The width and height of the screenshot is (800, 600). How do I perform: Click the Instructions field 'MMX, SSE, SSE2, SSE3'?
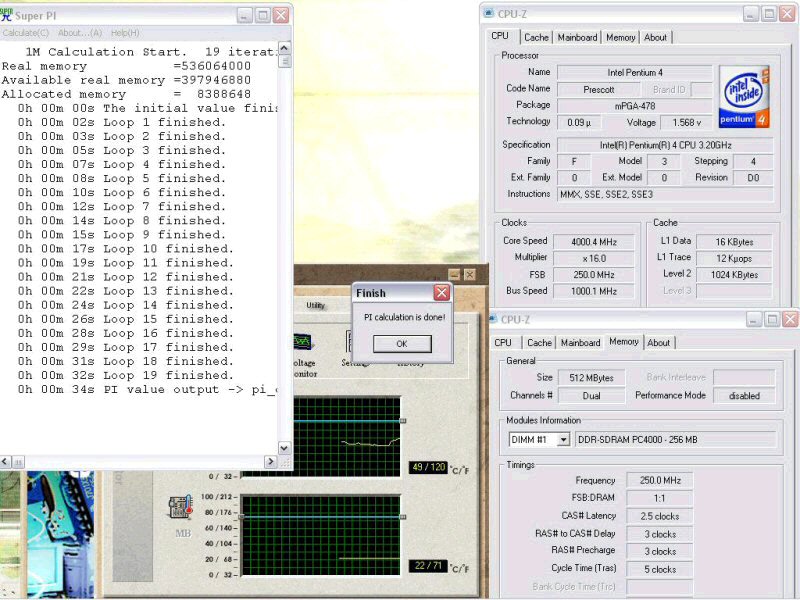point(665,194)
